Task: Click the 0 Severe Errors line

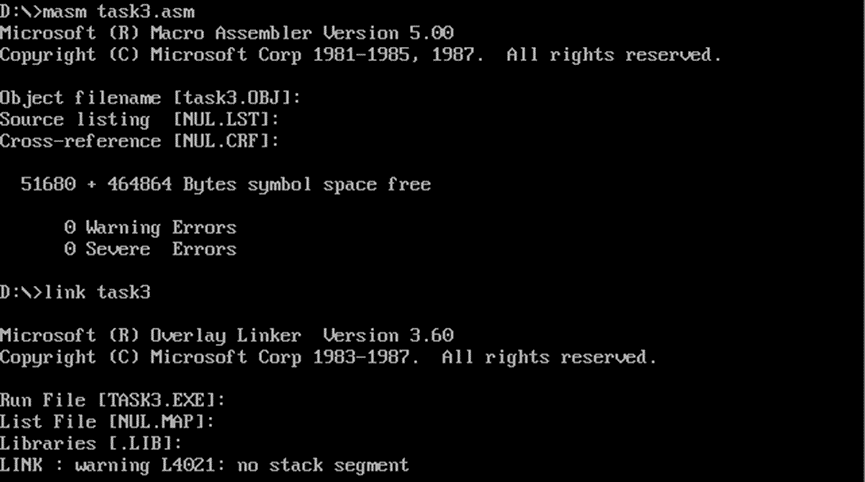Action: pyautogui.click(x=150, y=249)
